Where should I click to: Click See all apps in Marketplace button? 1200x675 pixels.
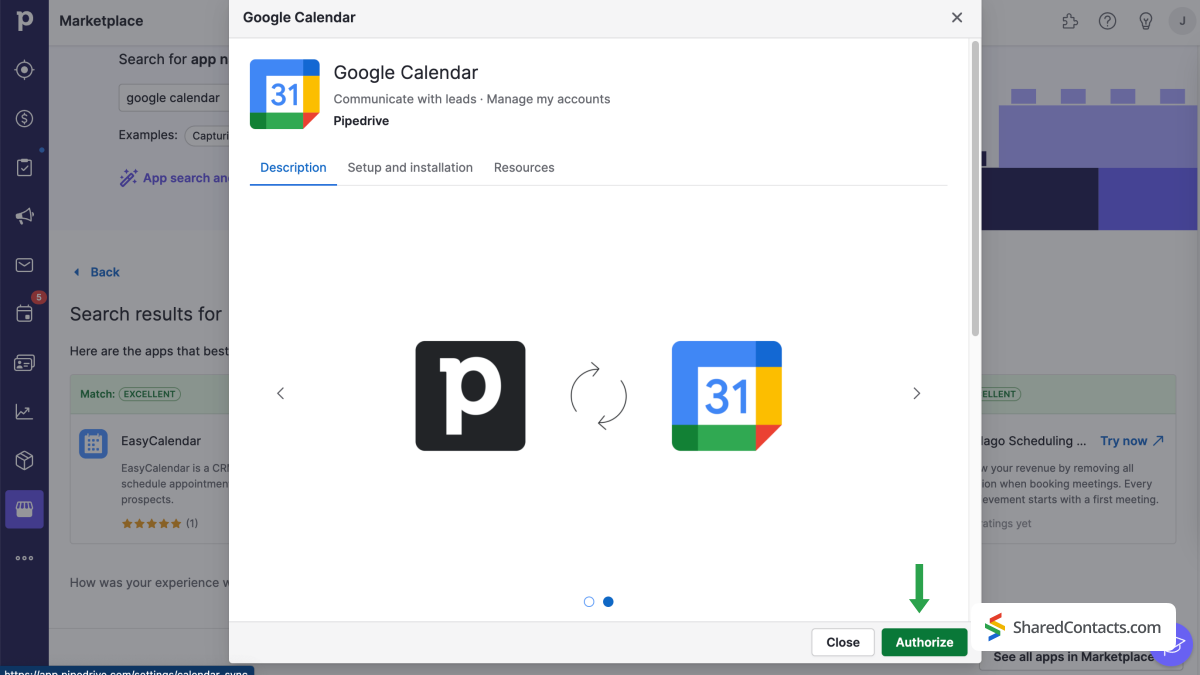click(1073, 657)
